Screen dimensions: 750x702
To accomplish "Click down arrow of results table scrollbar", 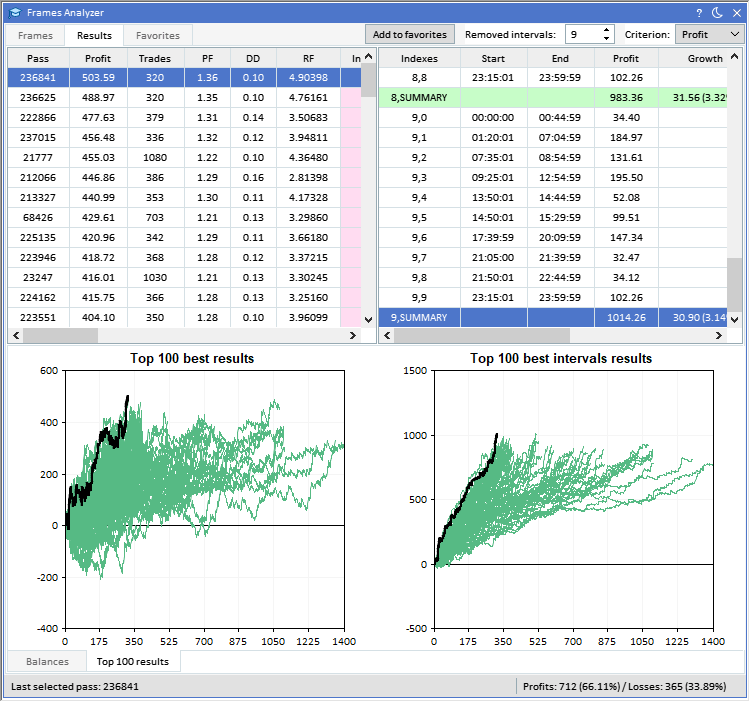I will click(368, 320).
